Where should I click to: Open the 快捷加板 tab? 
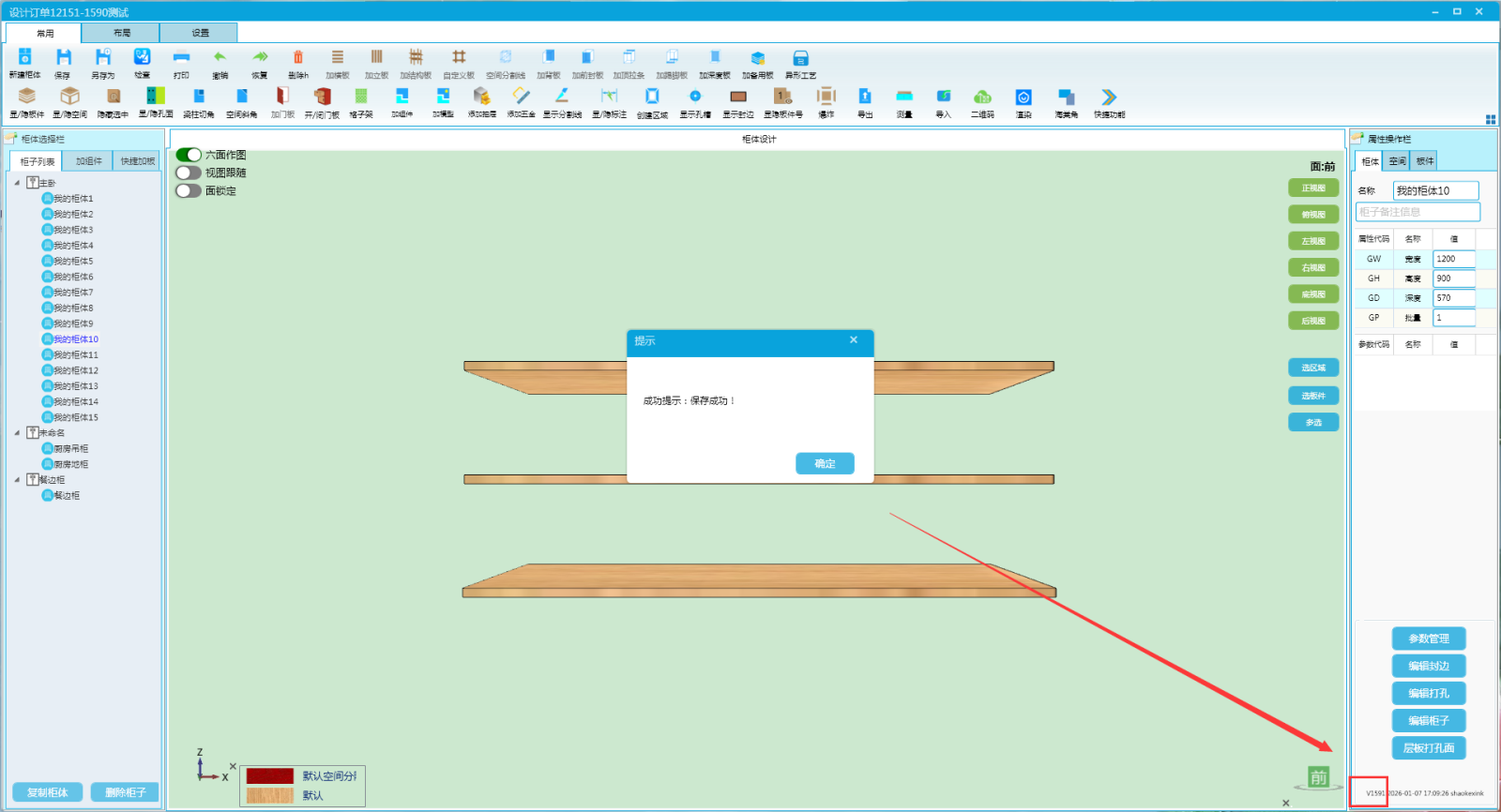tap(137, 161)
